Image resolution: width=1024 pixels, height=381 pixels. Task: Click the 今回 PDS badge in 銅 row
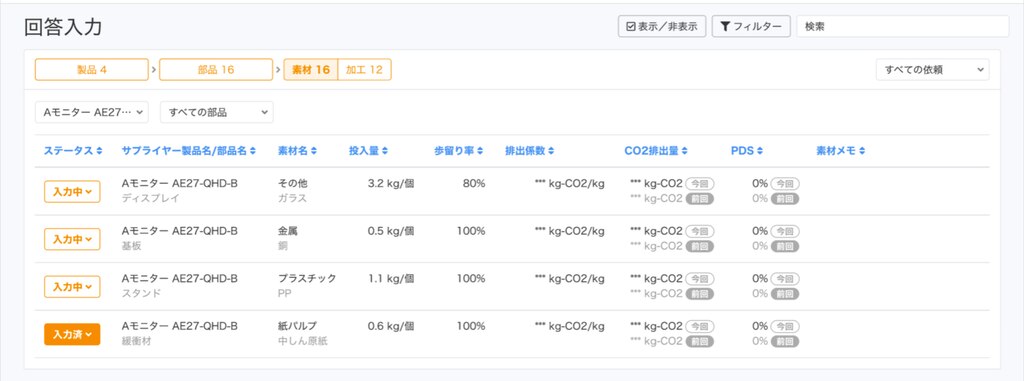[785, 231]
